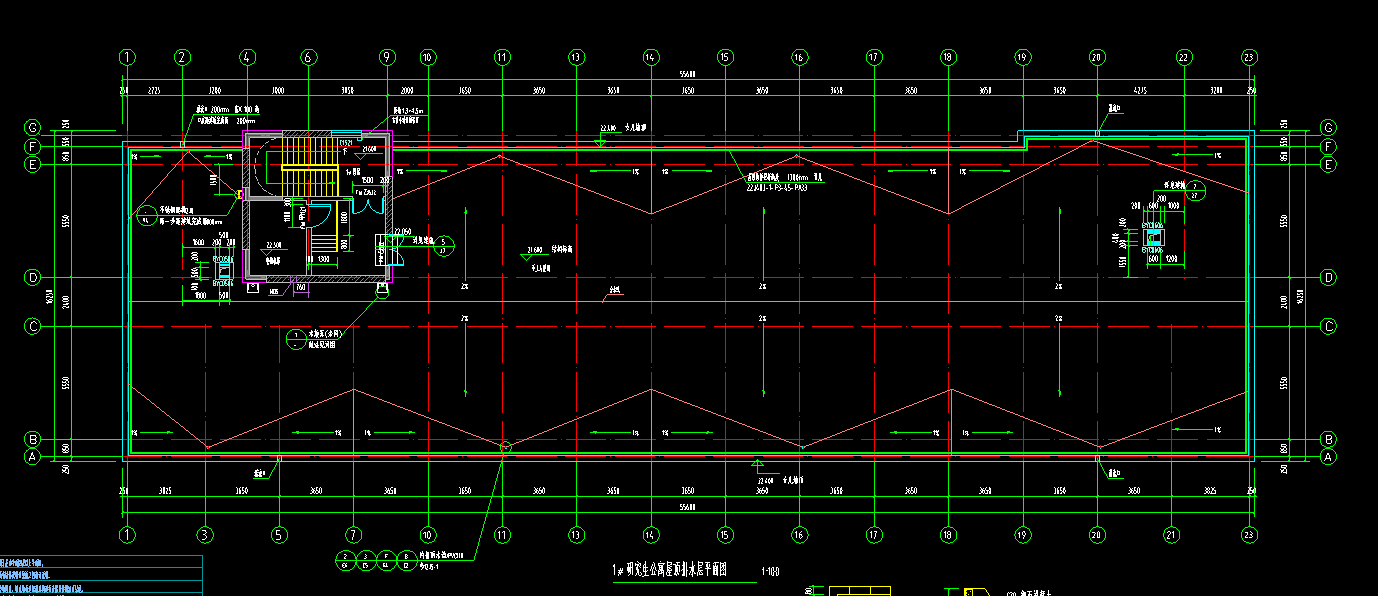This screenshot has width=1378, height=596.
Task: Click the 22.500 elevation marker
Action: [275, 245]
